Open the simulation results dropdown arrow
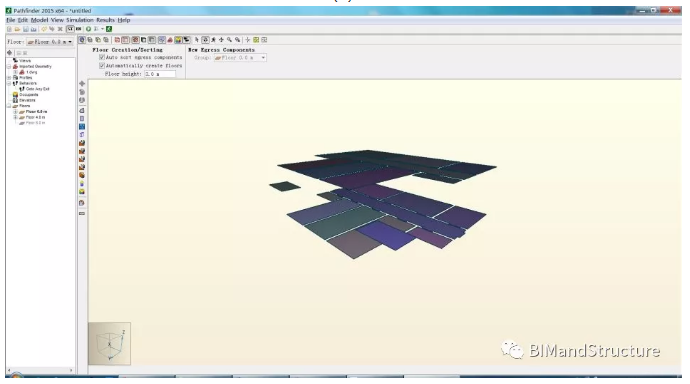The image size is (690, 384). coord(103,29)
